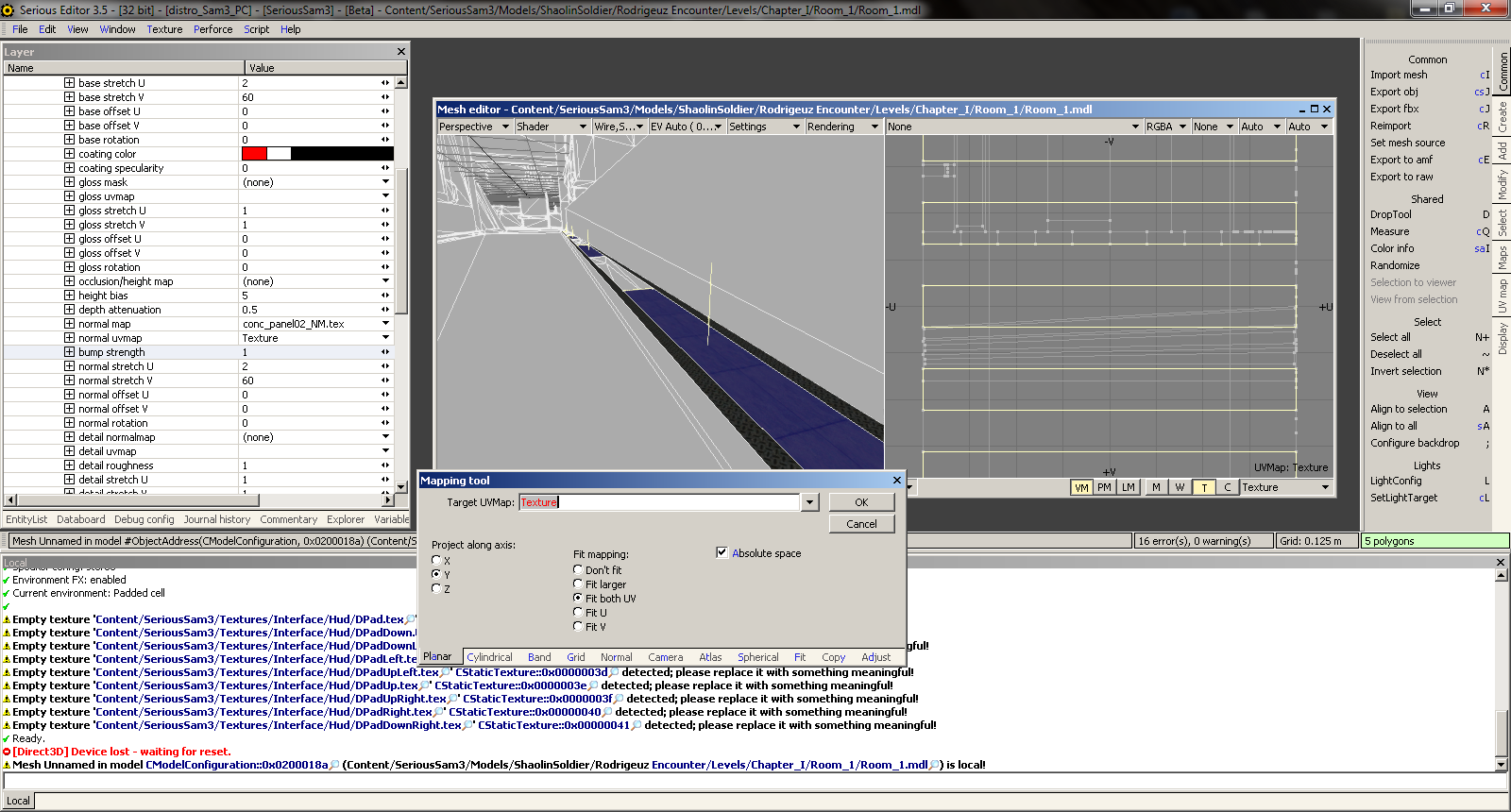
Task: Select the Fit larger option
Action: pyautogui.click(x=578, y=584)
